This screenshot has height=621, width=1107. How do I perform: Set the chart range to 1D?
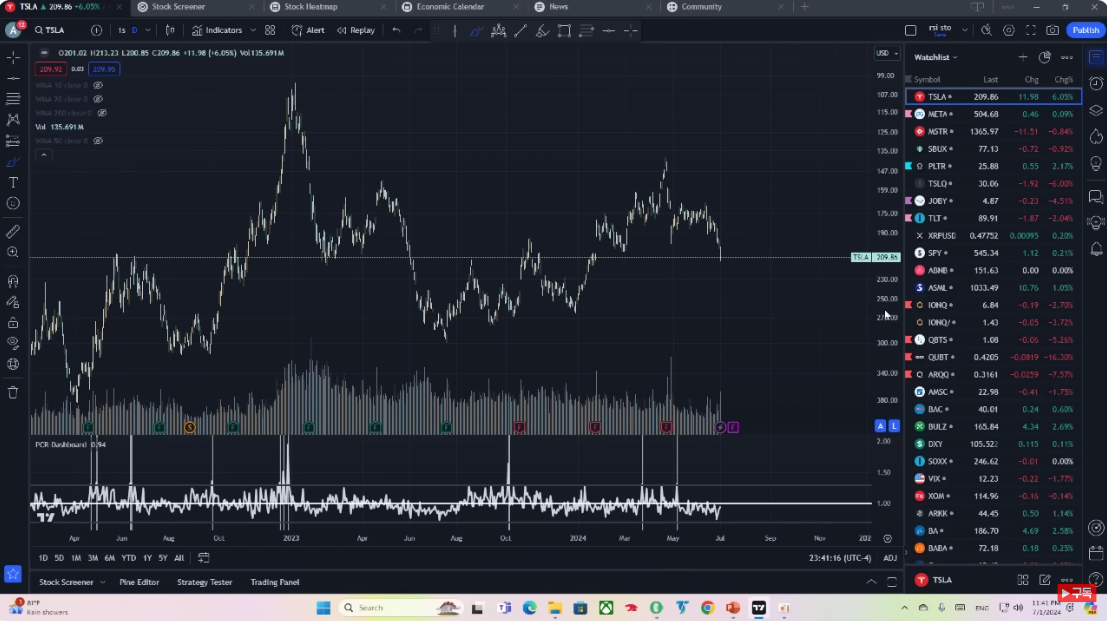(x=43, y=558)
